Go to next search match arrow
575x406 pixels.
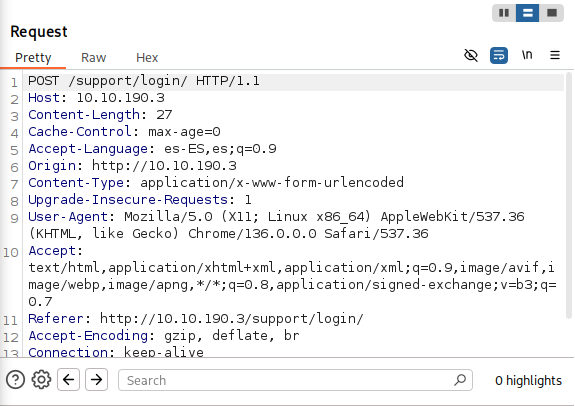point(96,380)
